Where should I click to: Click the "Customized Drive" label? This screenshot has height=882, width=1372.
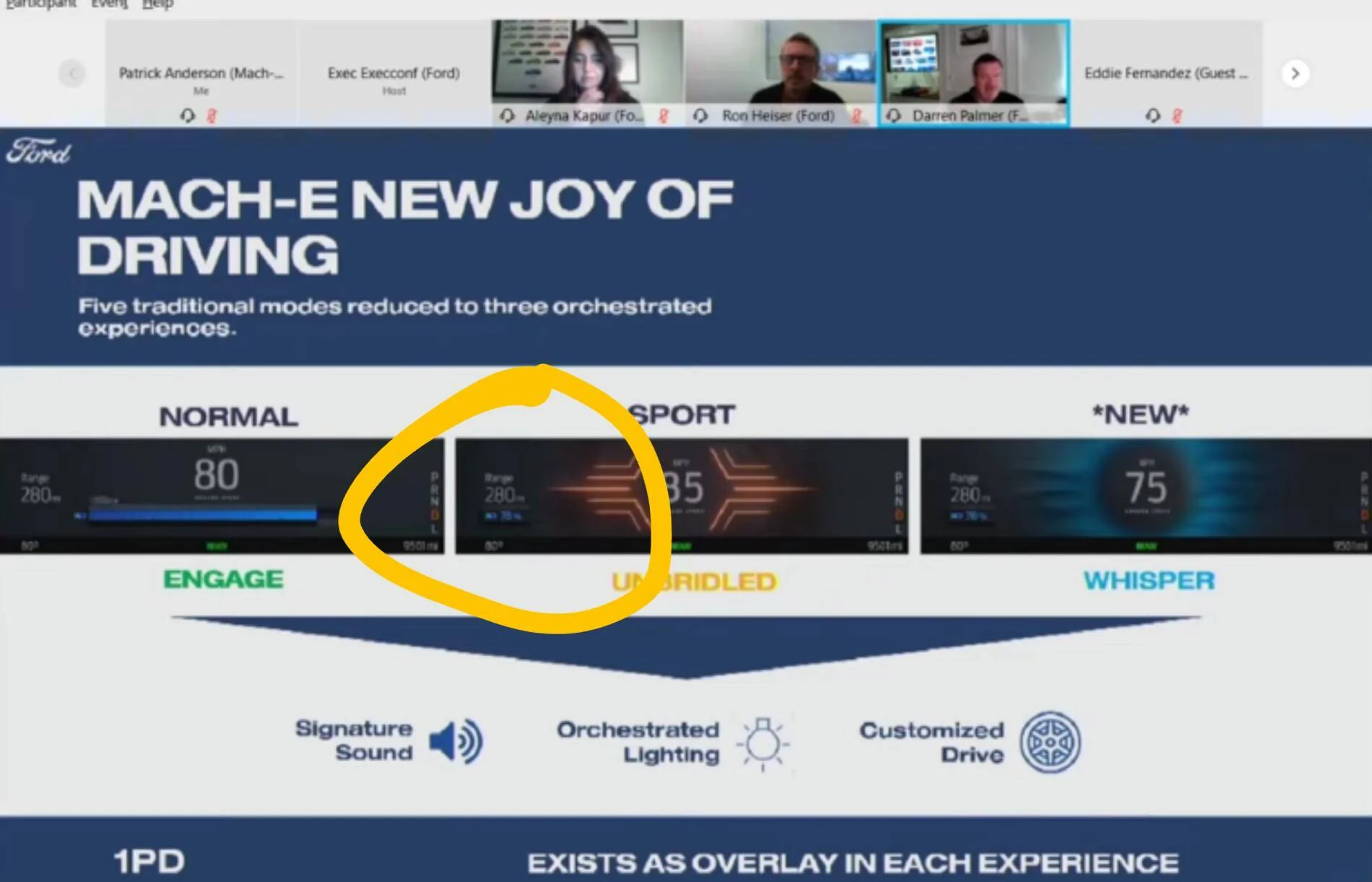click(x=932, y=743)
